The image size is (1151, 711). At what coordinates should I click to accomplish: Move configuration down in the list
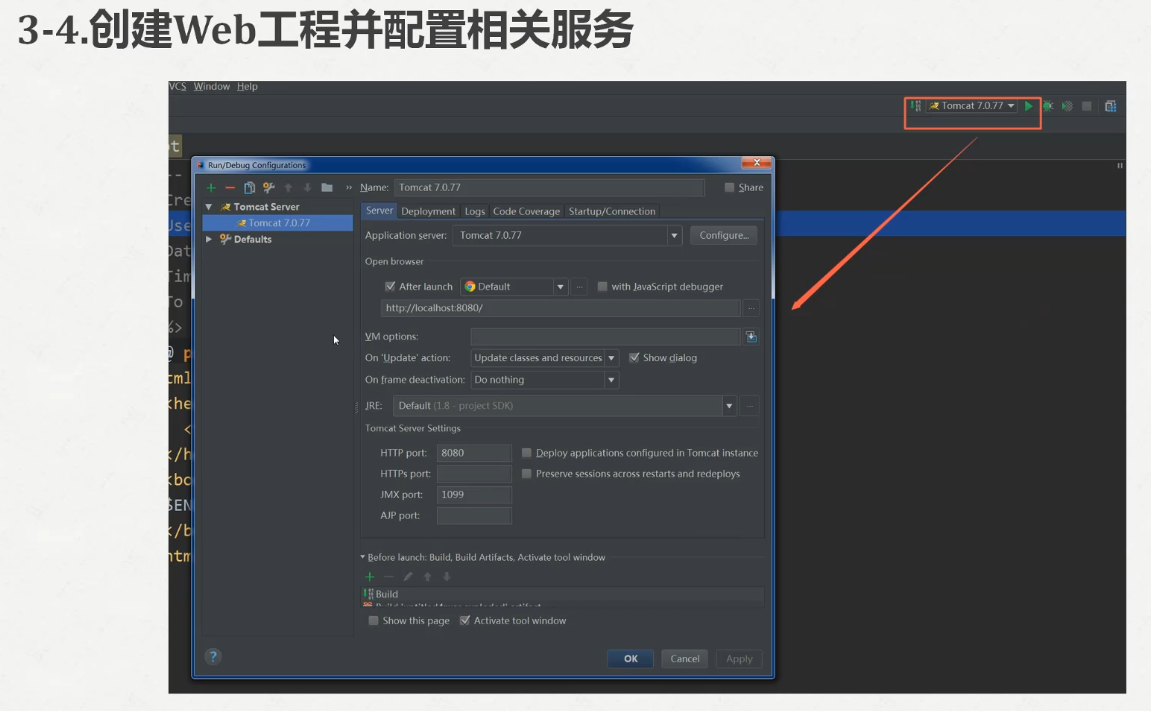tap(308, 188)
